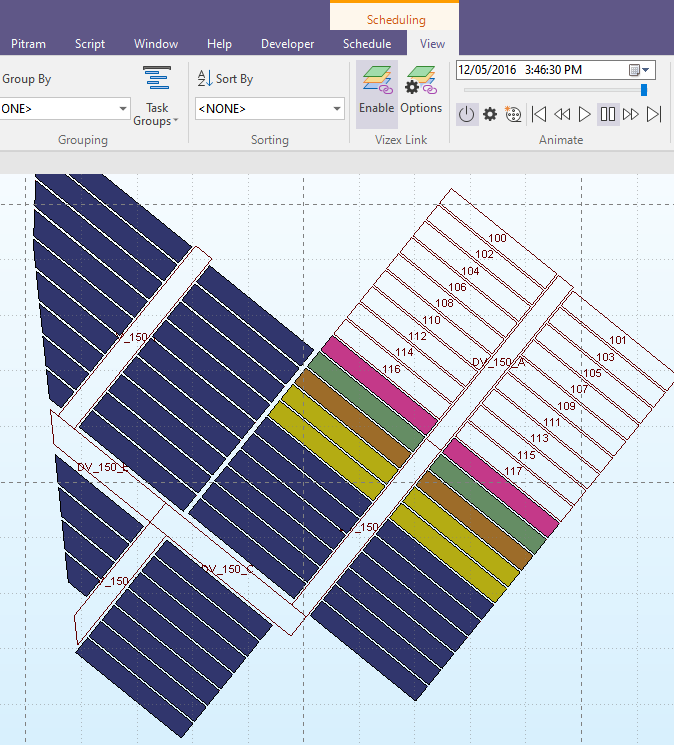Pause the animation

point(608,115)
